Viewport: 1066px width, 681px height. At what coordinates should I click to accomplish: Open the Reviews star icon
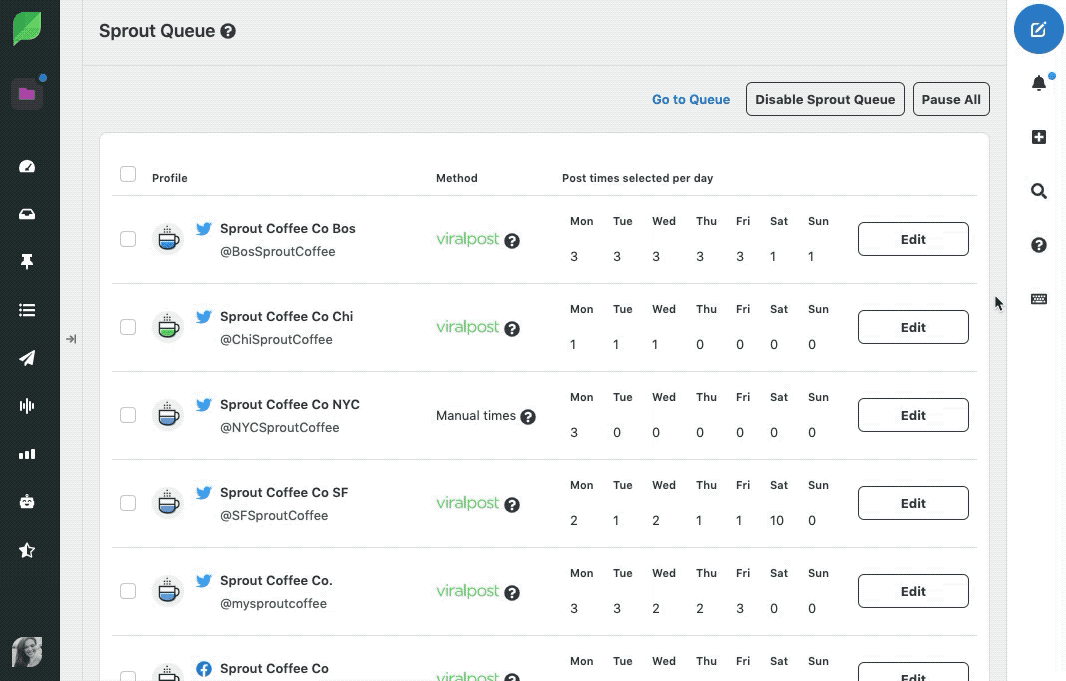[27, 550]
